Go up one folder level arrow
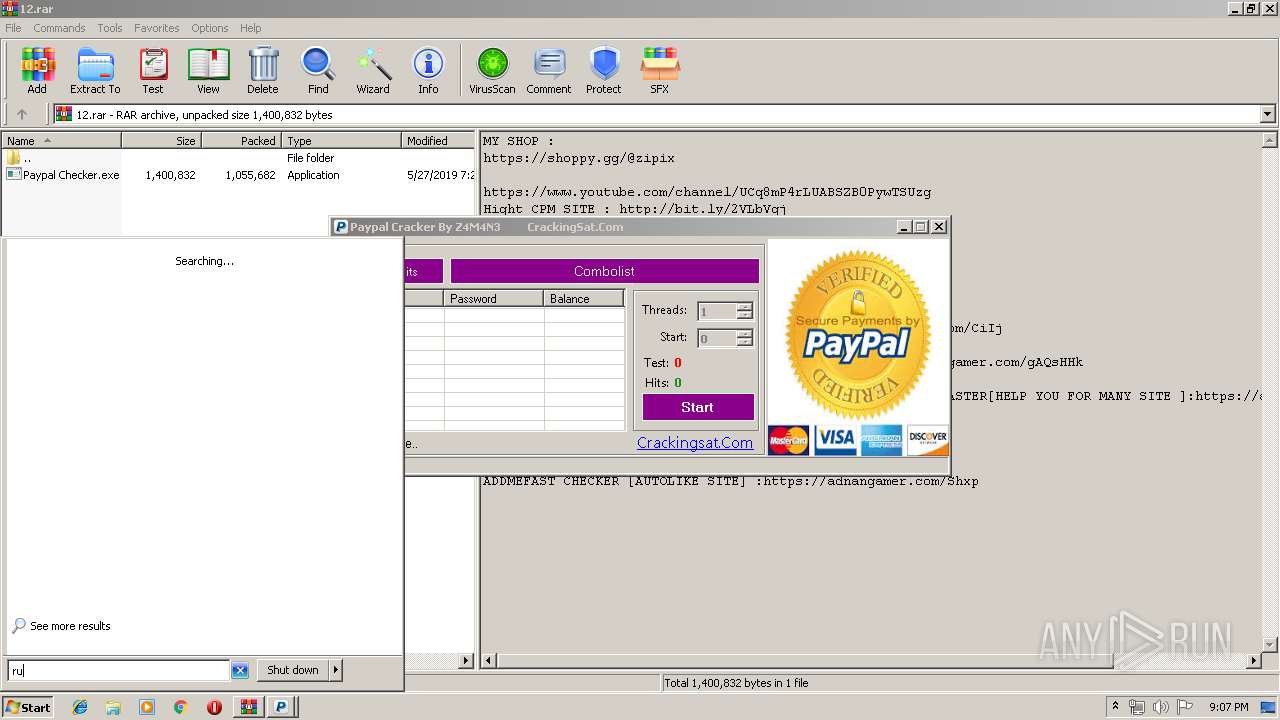 point(22,115)
